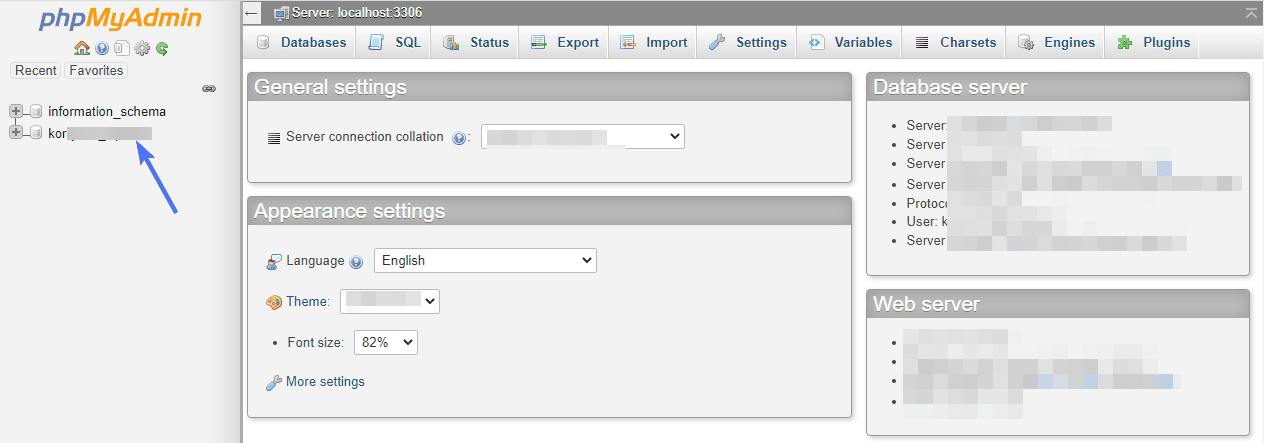The width and height of the screenshot is (1264, 443).
Task: Click the phpMyAdmin logo
Action: pos(120,19)
